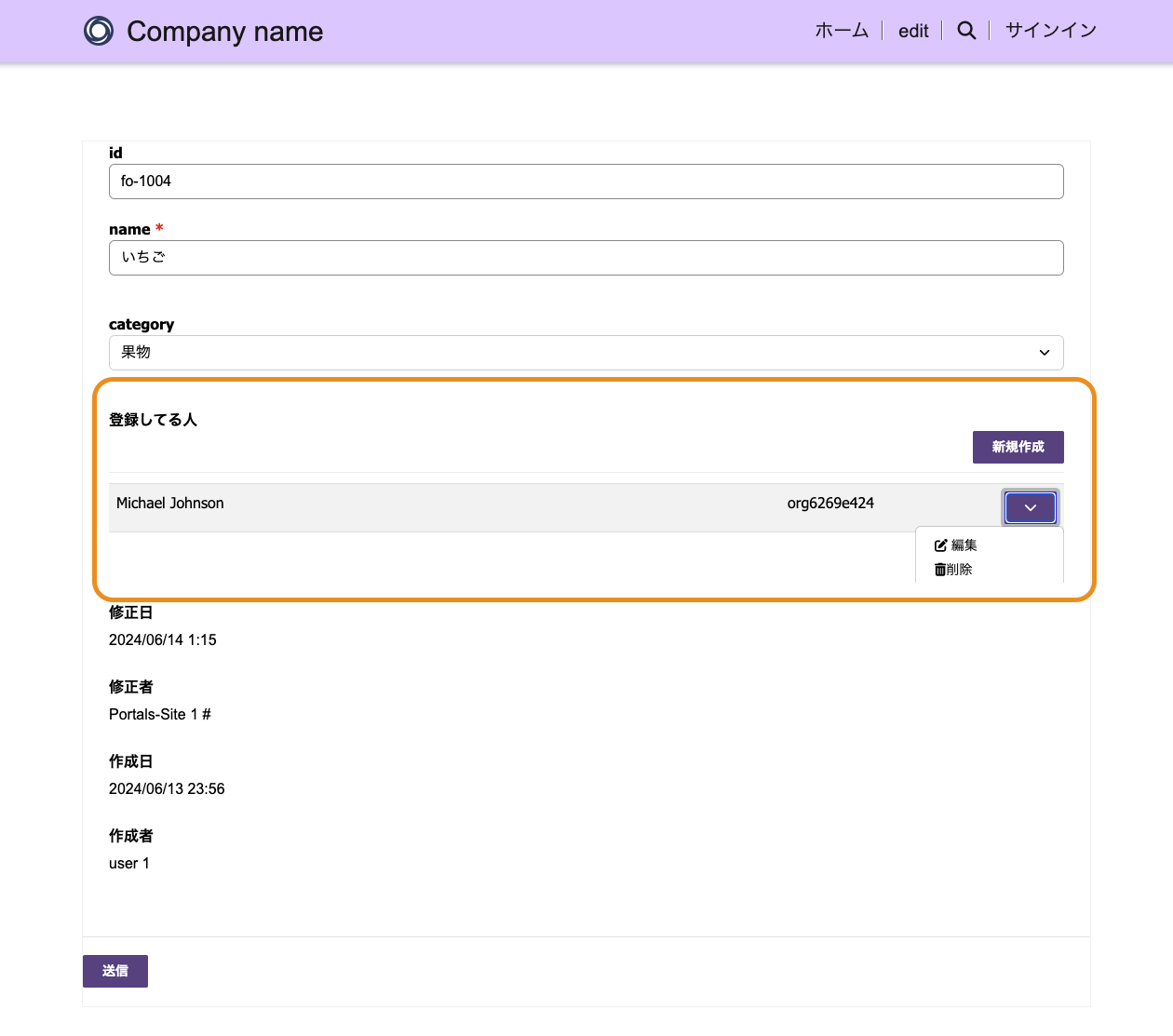Click the pencil edit icon
Viewport: 1173px width, 1036px height.
coord(940,545)
